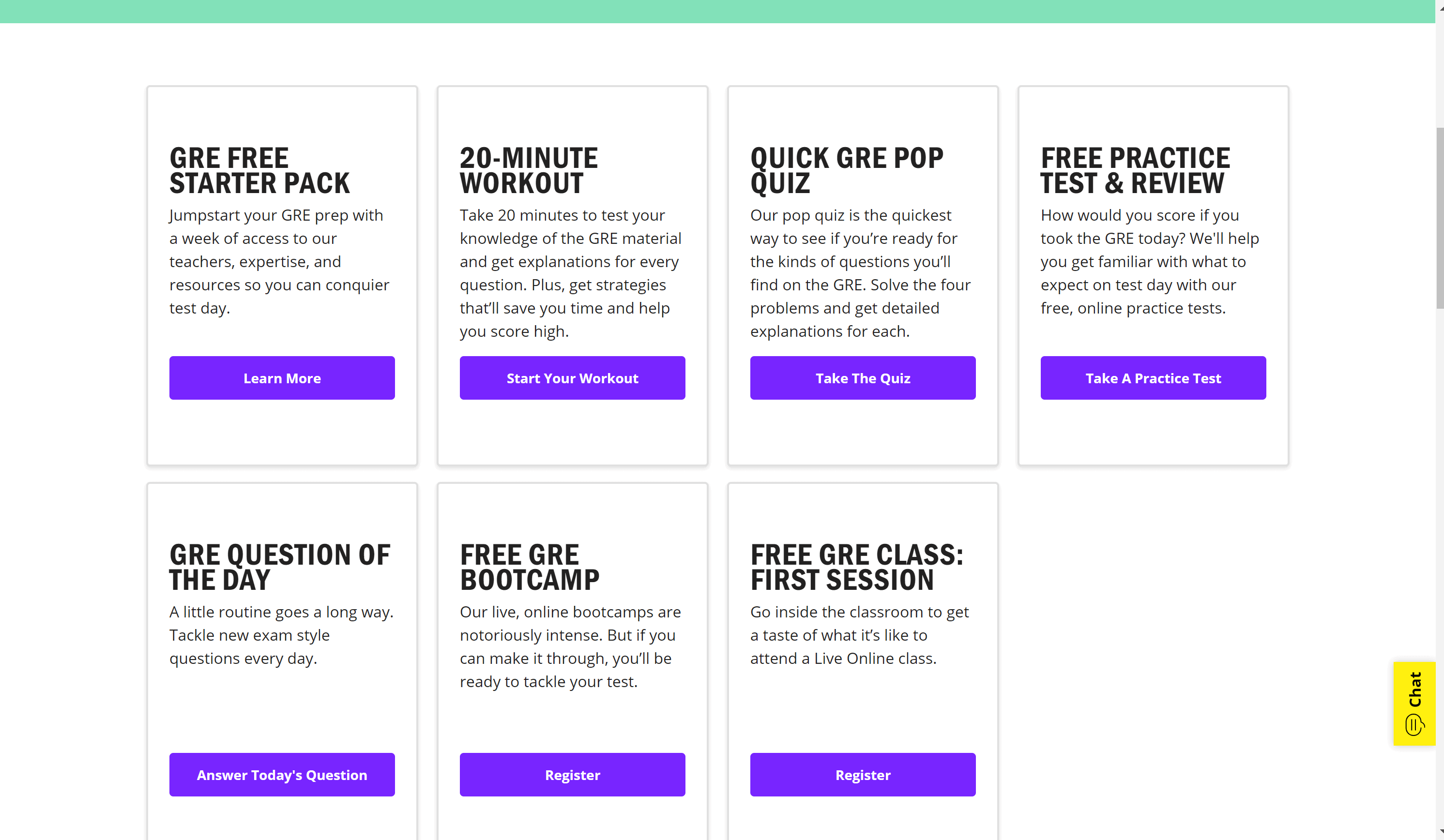Click the scrollbar down arrow

point(1440,833)
